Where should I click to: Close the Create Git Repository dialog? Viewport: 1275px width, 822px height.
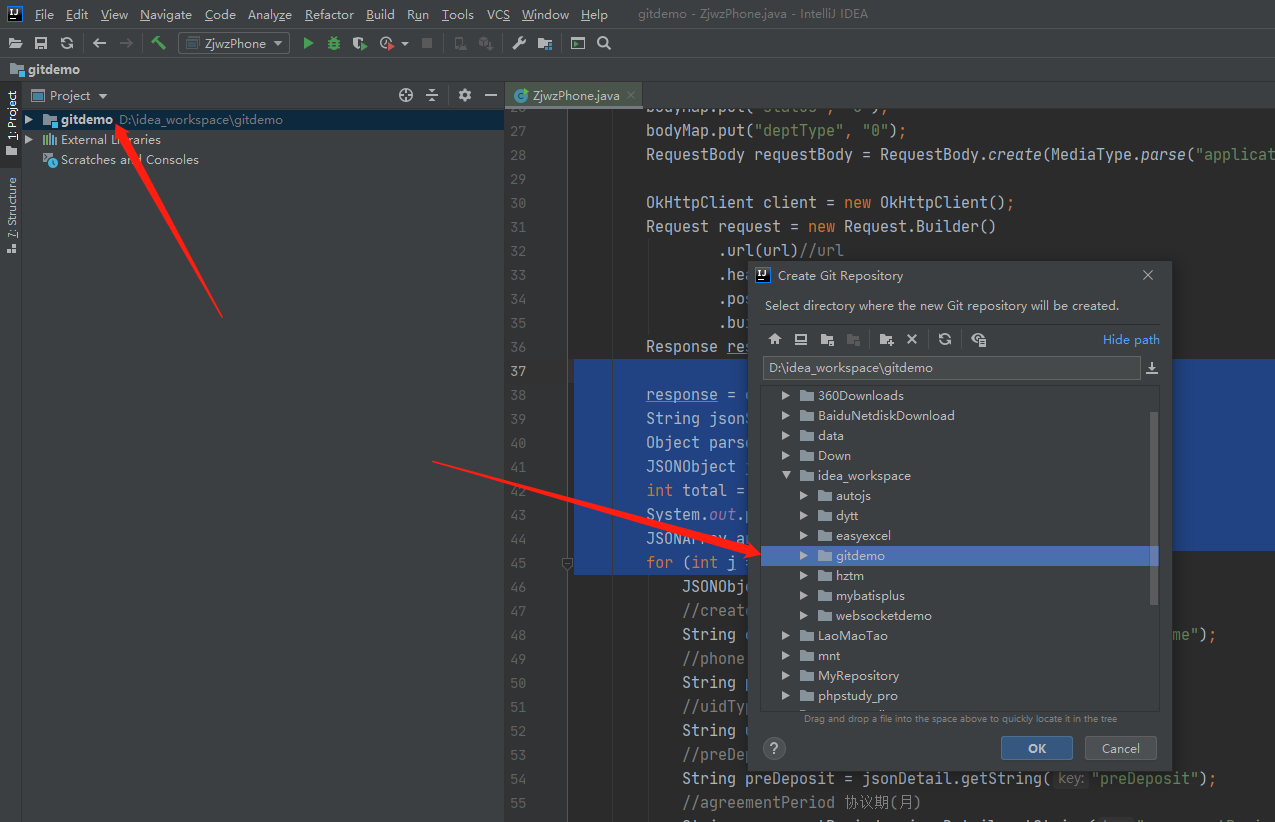1148,275
